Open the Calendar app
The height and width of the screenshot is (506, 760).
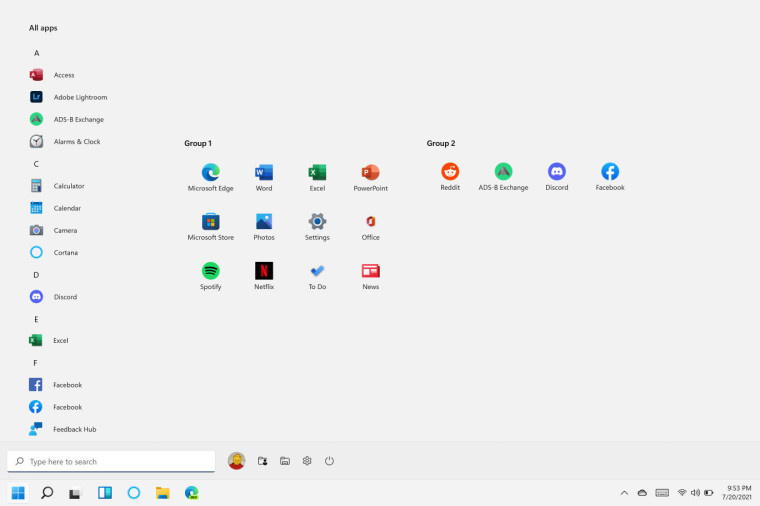(55, 208)
